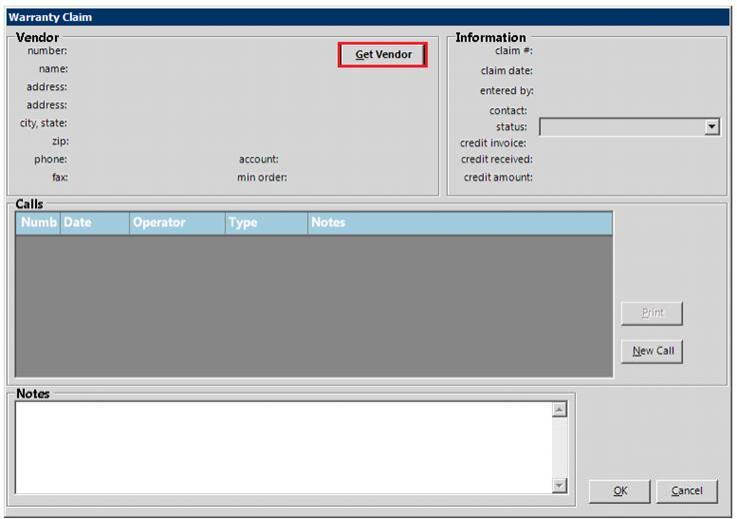Click the Notes scrollbar up arrow
The width and height of the screenshot is (737, 519).
pyautogui.click(x=559, y=409)
